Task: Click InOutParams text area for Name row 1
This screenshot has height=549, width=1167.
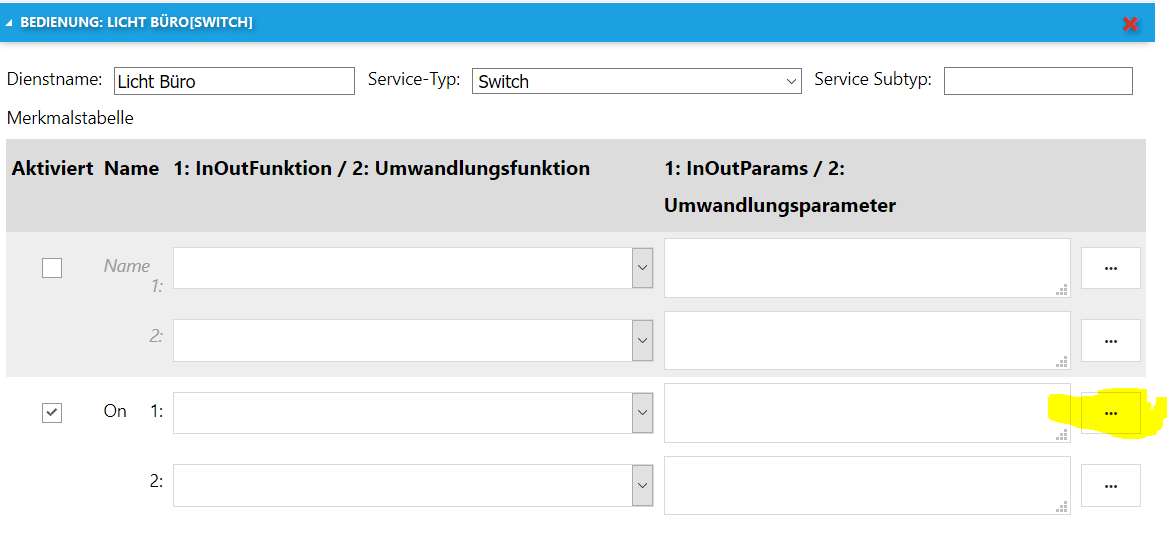Action: tap(866, 268)
